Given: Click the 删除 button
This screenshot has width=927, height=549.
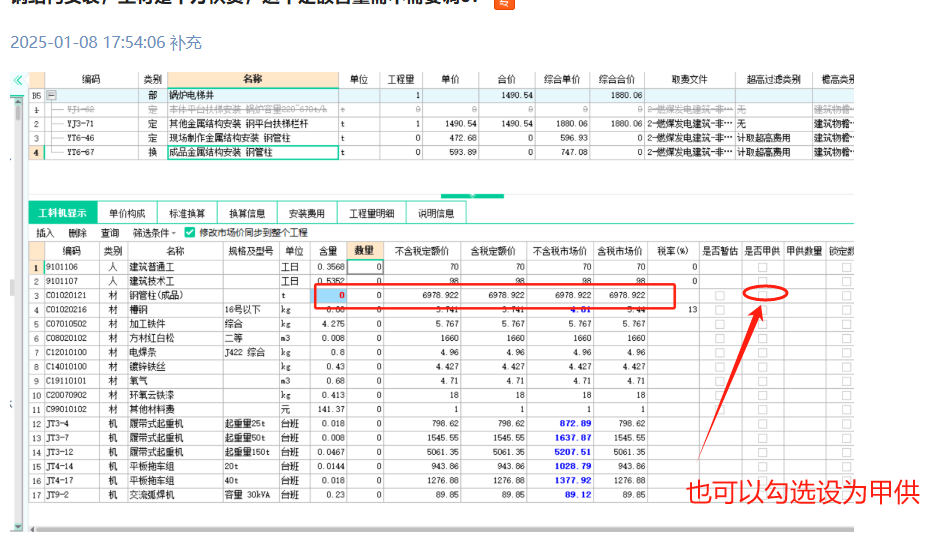Looking at the screenshot, I should click(x=77, y=233).
